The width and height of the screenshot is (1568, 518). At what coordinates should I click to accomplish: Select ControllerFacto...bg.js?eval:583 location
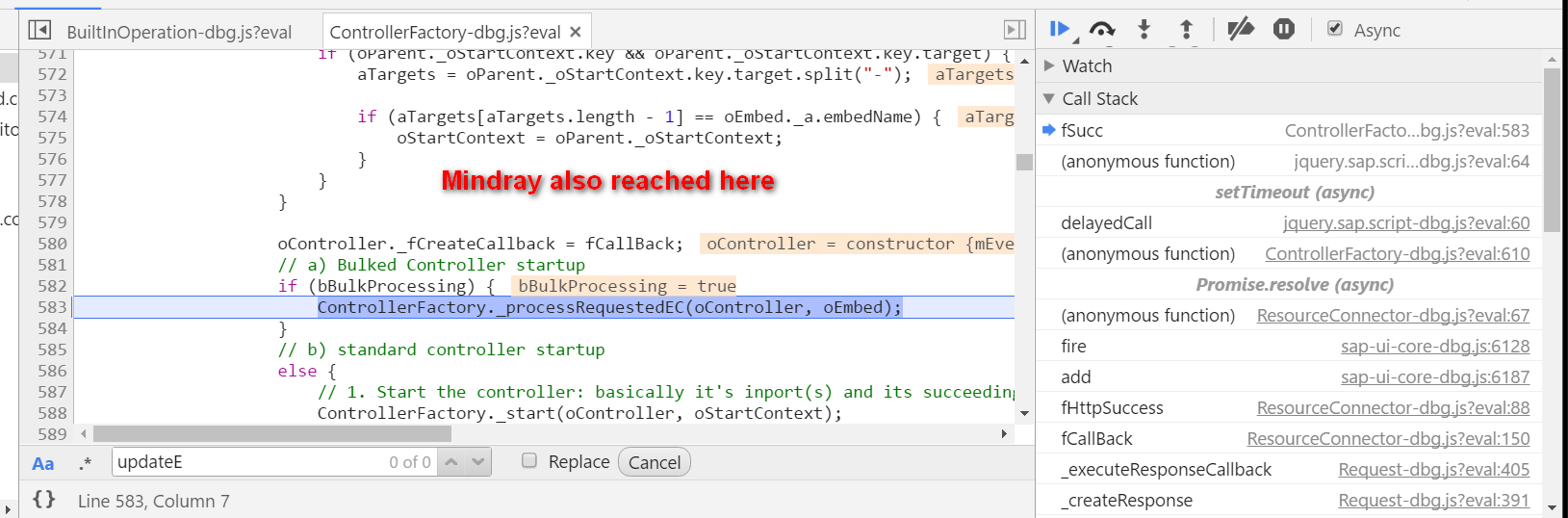[1406, 130]
